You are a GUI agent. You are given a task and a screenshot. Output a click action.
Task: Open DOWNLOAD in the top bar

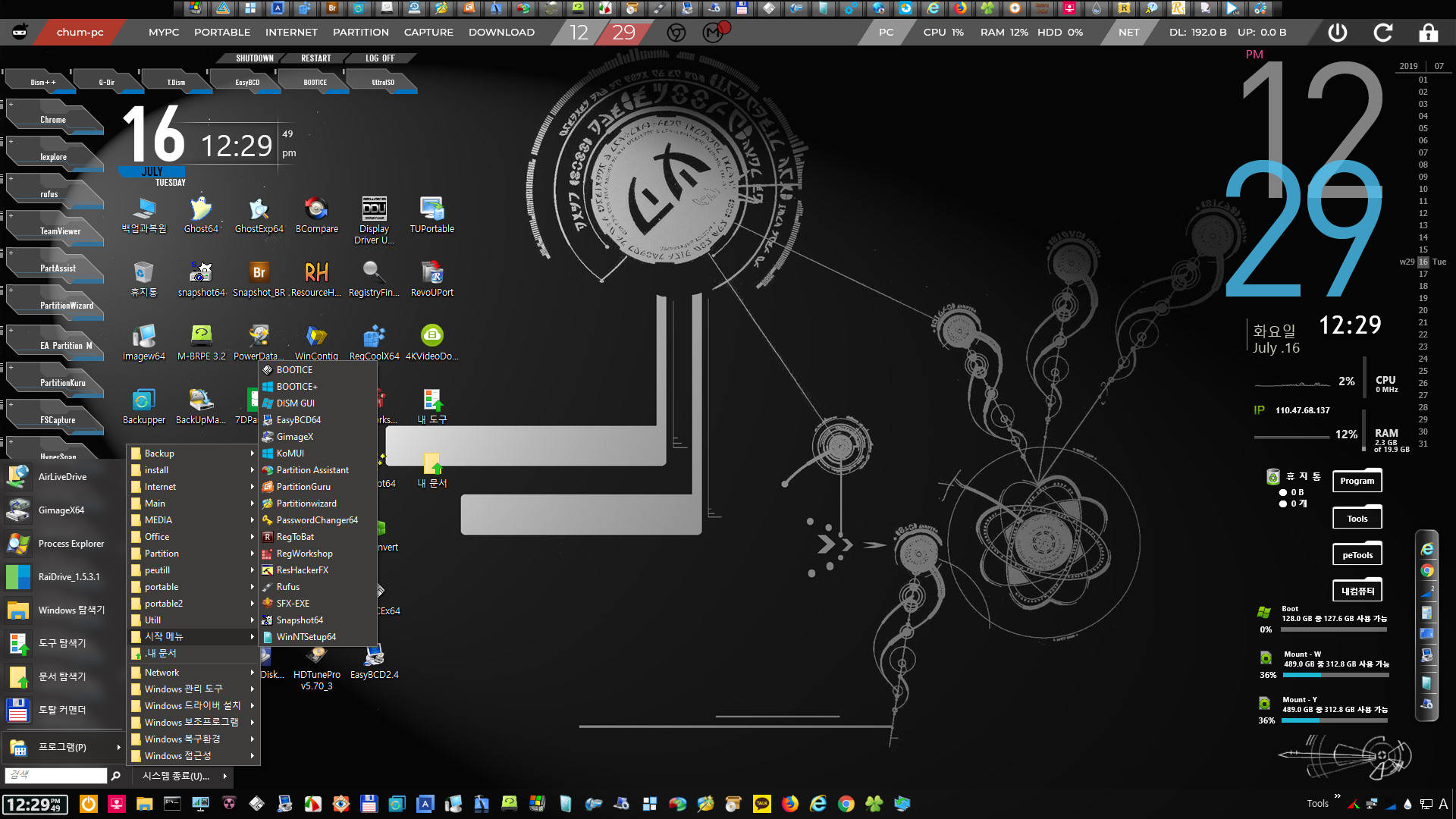501,33
